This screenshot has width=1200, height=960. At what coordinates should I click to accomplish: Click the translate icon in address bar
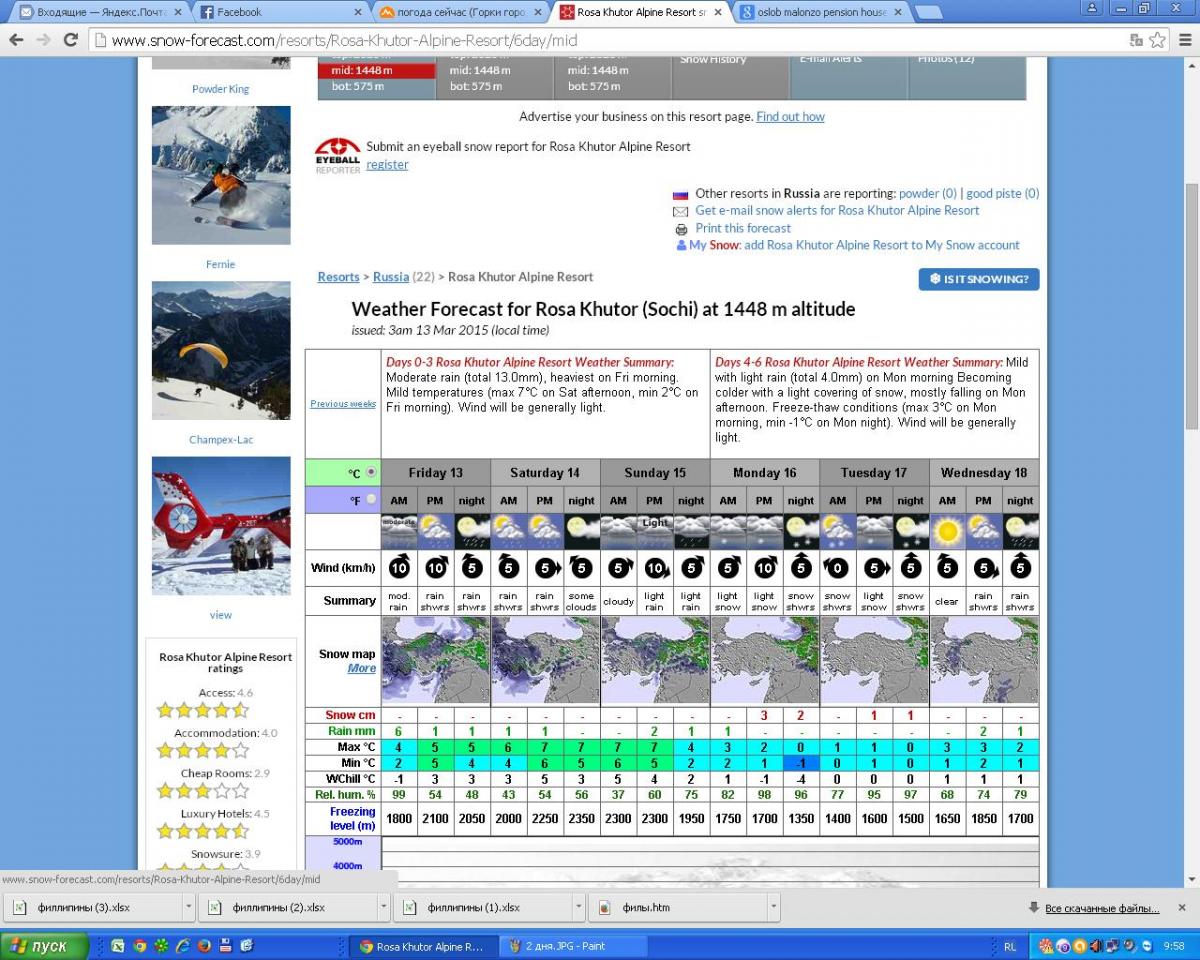tap(1136, 40)
